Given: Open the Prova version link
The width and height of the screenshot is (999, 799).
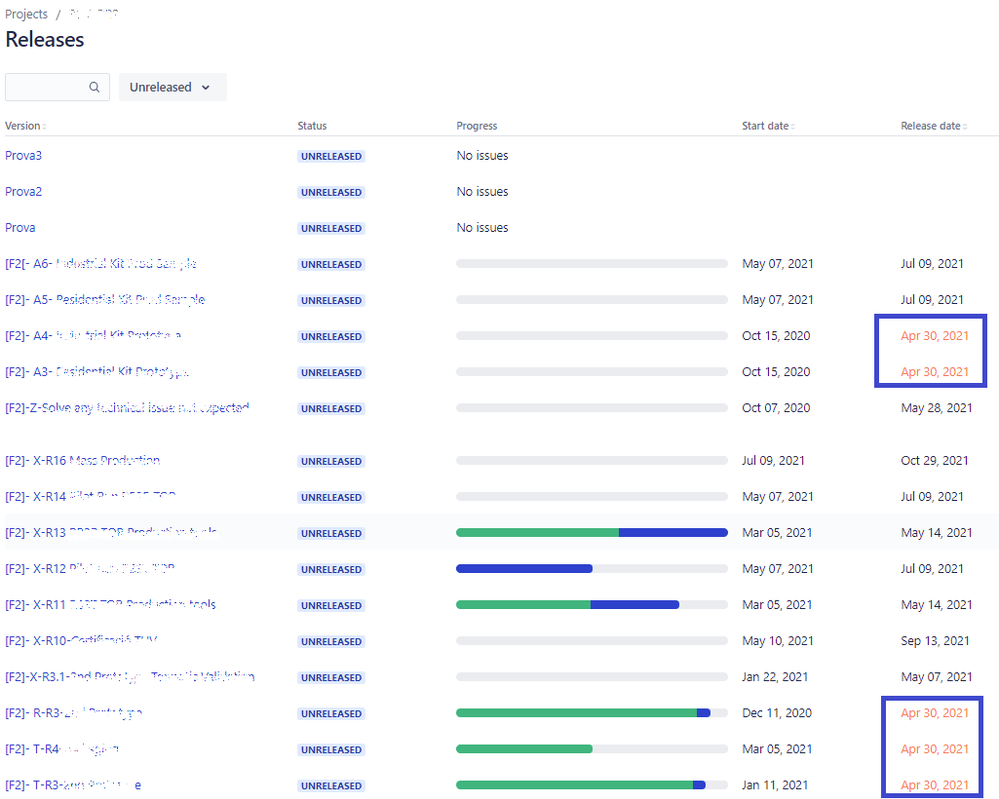Looking at the screenshot, I should [20, 228].
